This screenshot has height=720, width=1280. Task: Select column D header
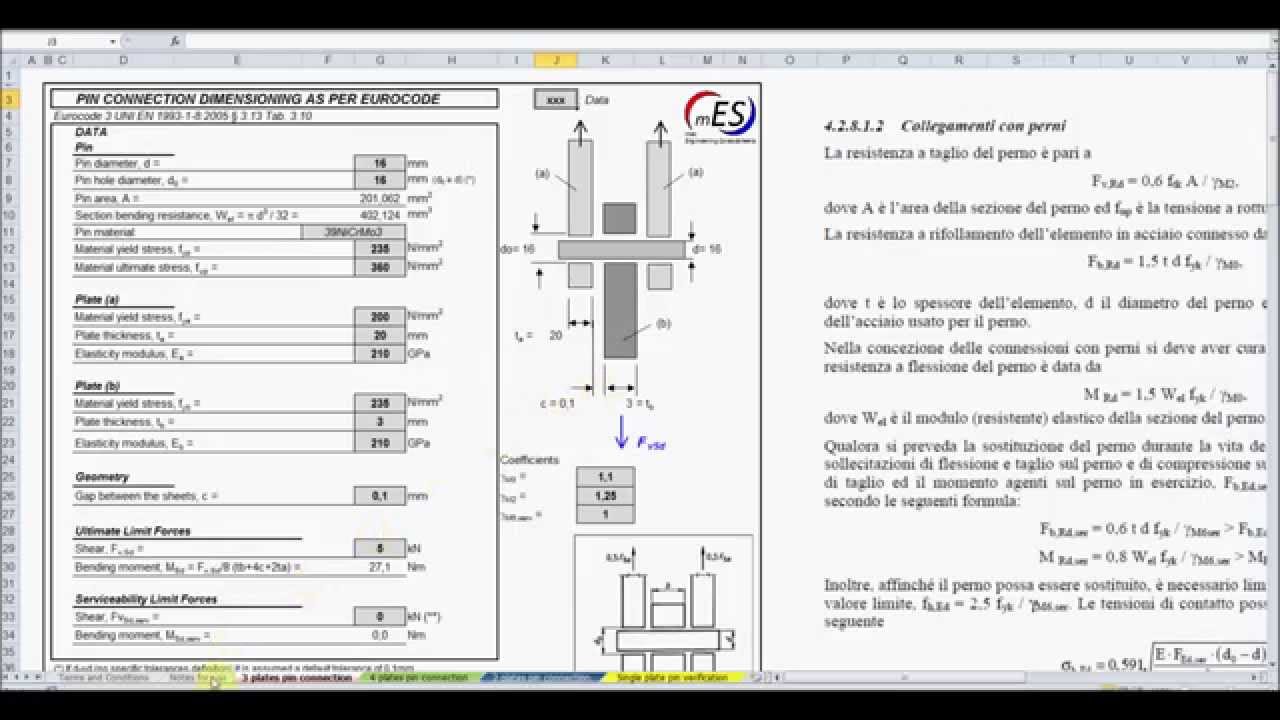pos(123,61)
